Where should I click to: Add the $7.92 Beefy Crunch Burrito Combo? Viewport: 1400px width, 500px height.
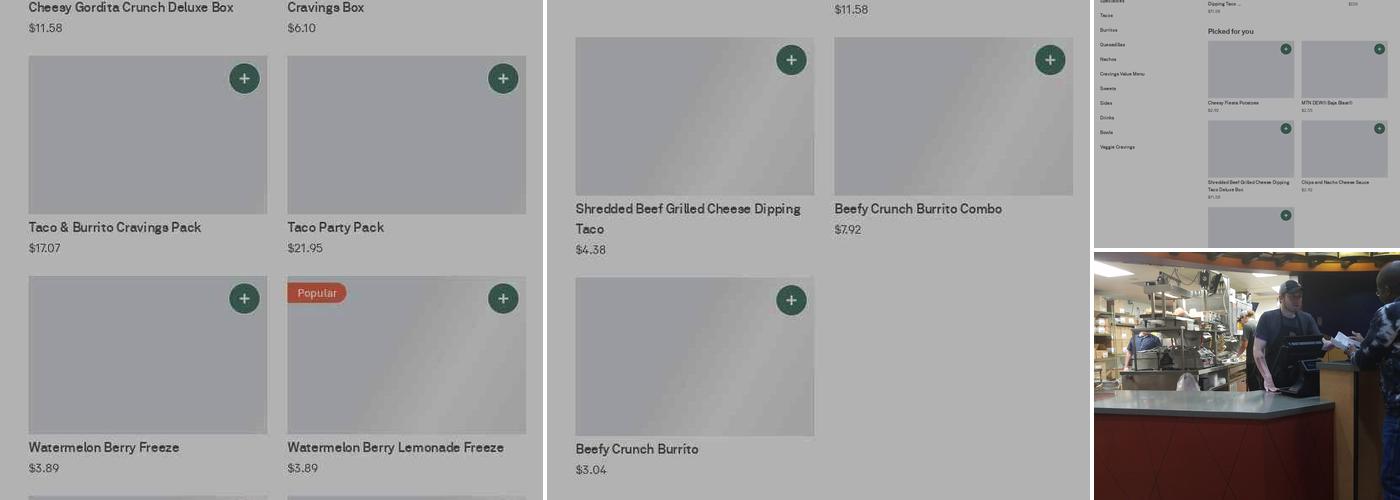(1050, 60)
